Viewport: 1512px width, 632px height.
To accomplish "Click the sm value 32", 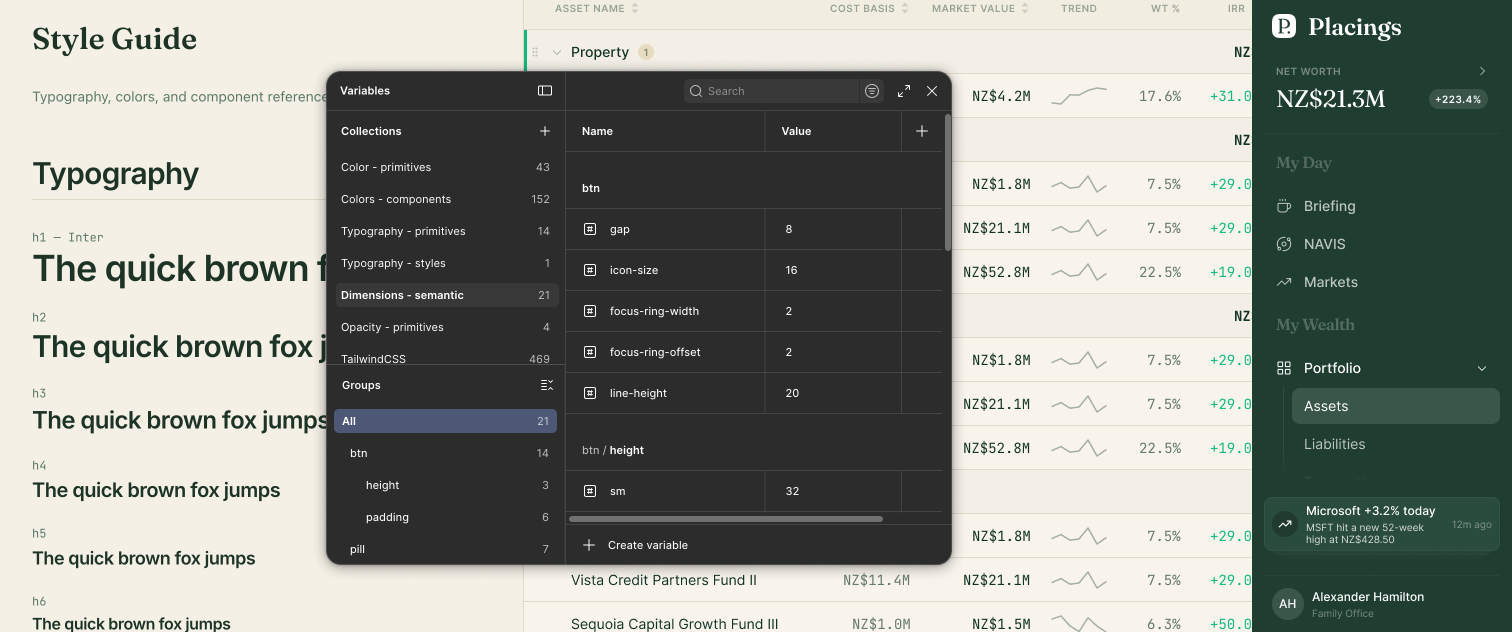I will tap(792, 491).
